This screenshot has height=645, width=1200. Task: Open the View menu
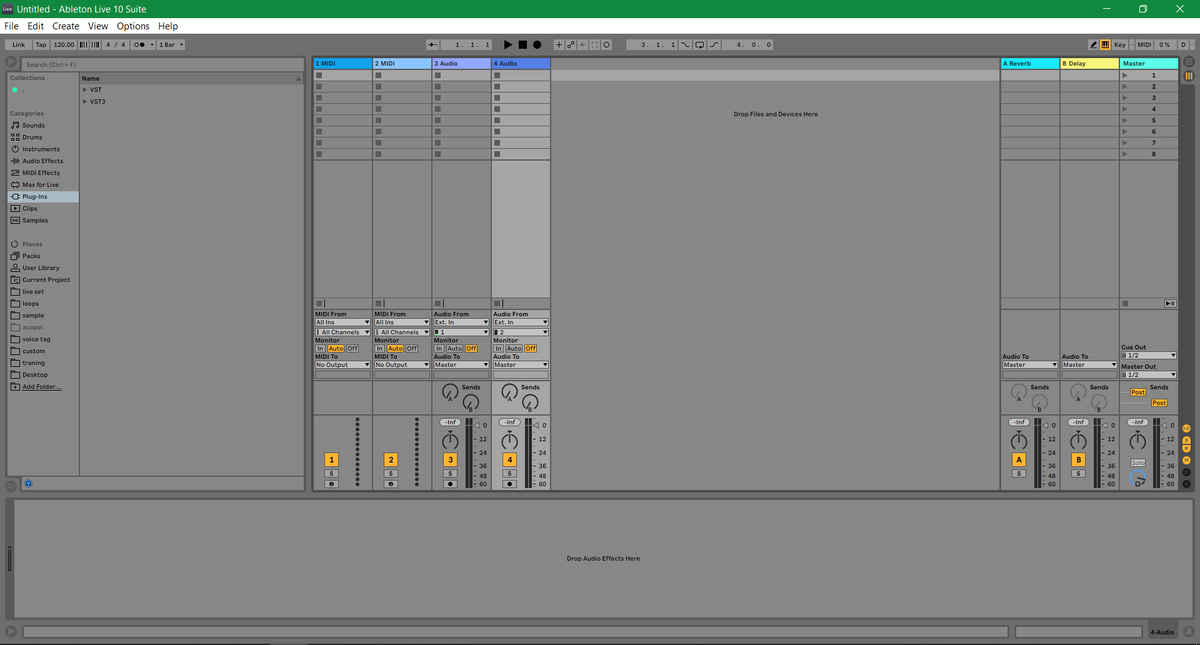pyautogui.click(x=98, y=26)
